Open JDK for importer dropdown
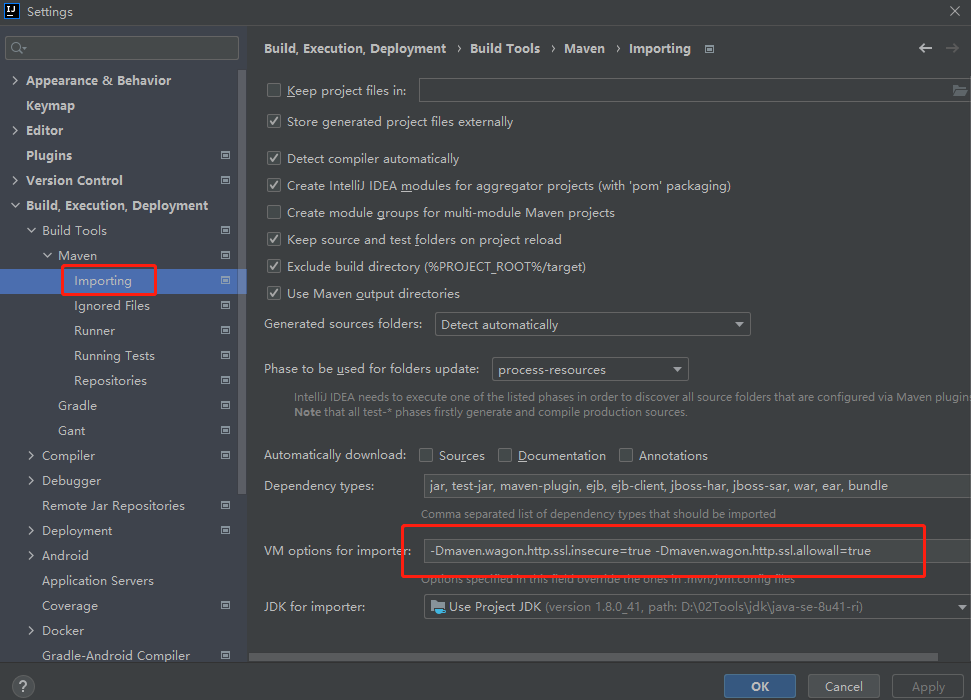Viewport: 971px width, 700px height. click(x=697, y=606)
